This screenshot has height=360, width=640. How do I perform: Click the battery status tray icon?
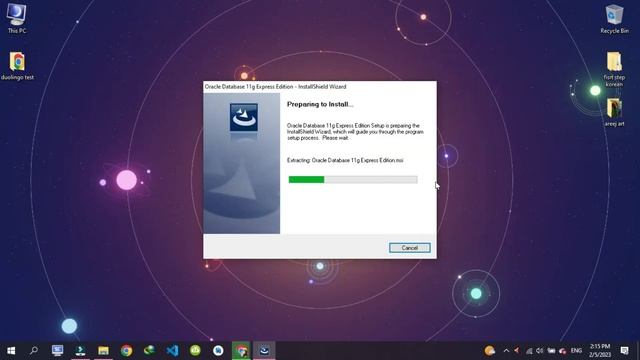[551, 351]
